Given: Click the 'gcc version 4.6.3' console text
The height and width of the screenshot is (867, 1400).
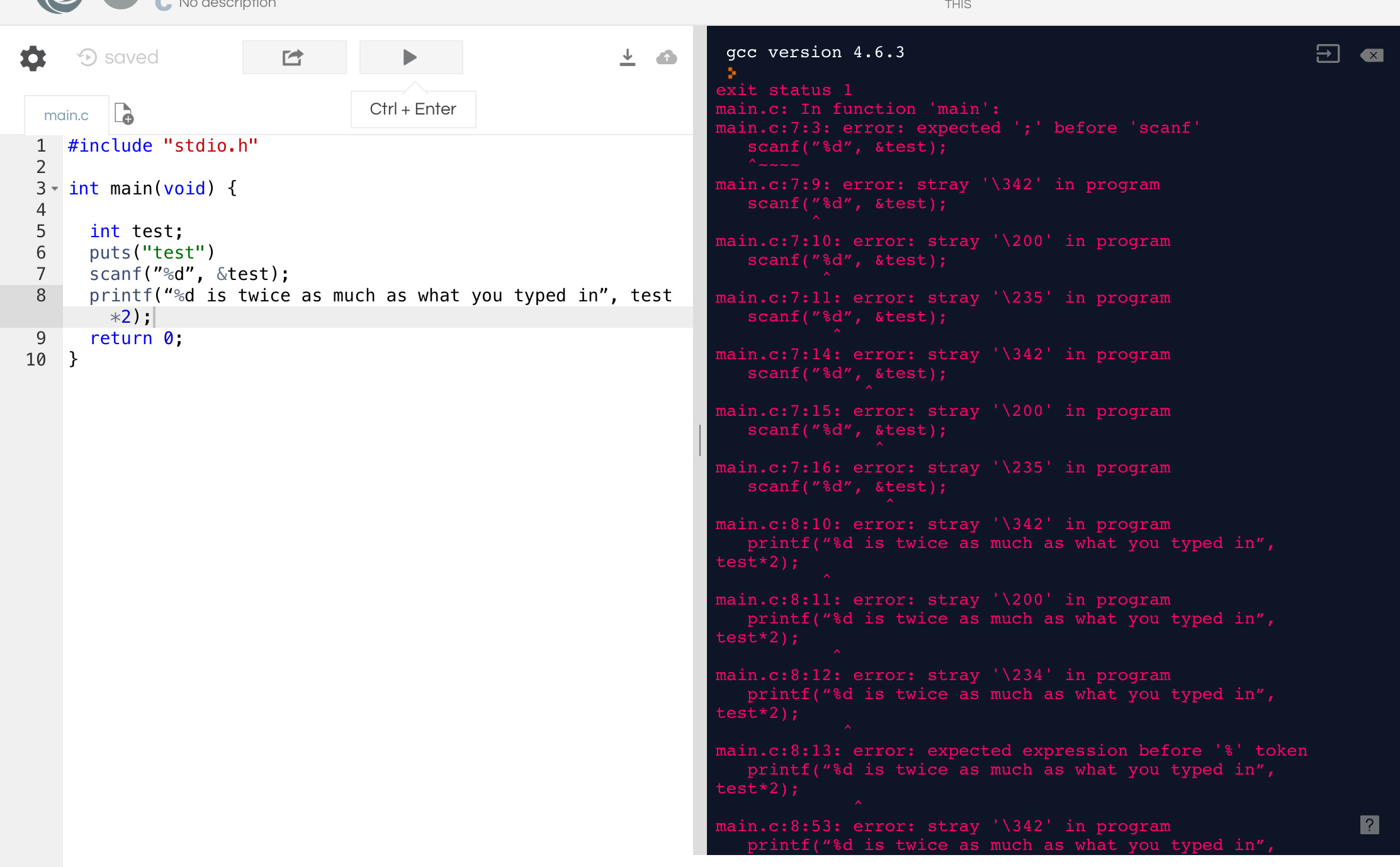Looking at the screenshot, I should [x=815, y=52].
